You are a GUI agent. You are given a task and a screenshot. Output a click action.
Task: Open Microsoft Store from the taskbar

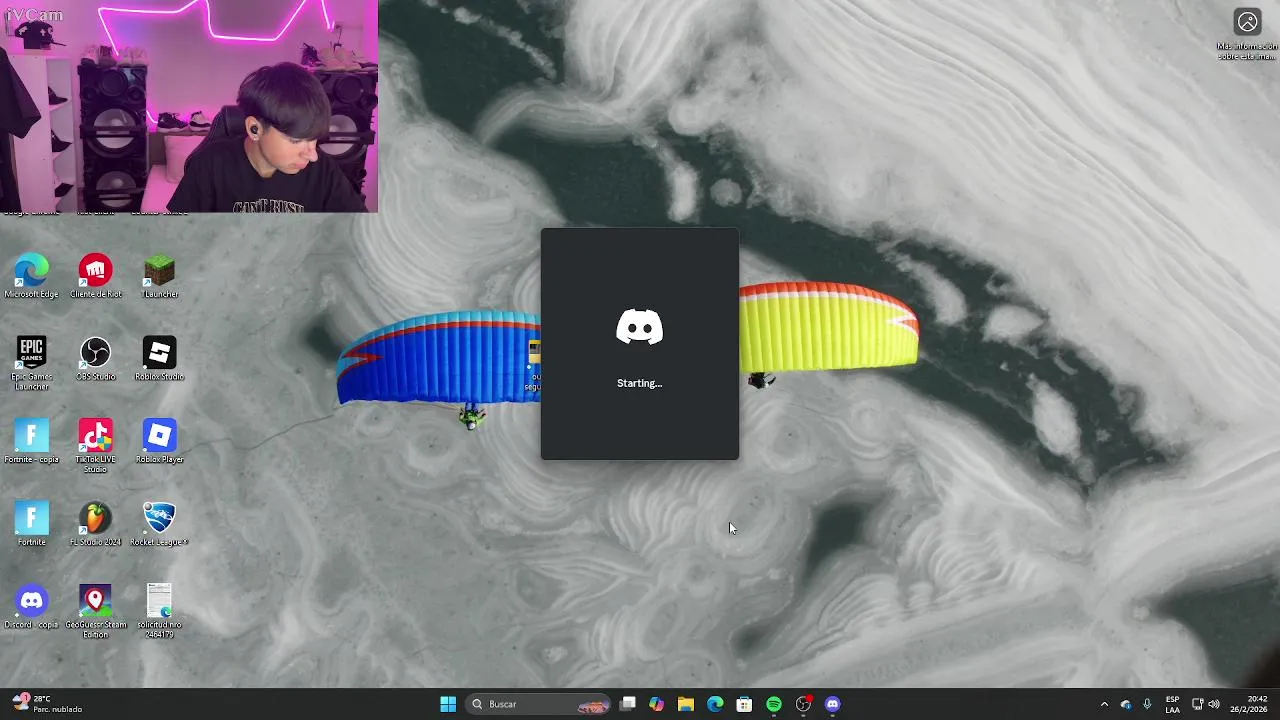click(744, 704)
